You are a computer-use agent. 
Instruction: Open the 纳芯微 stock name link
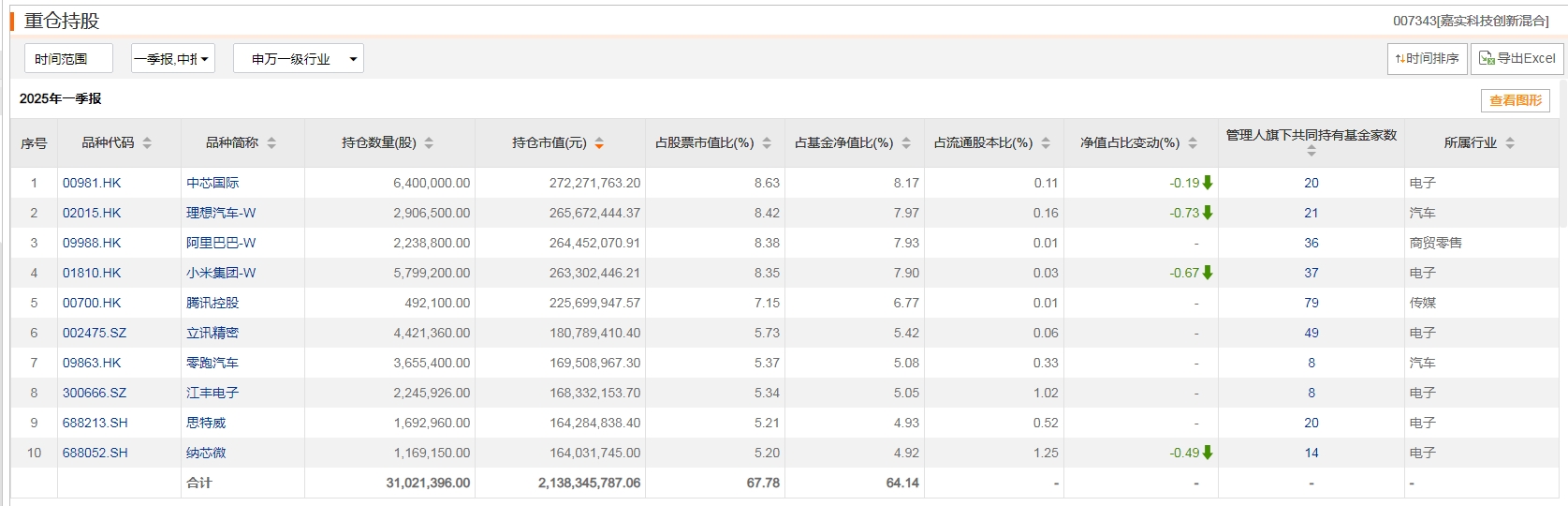(x=206, y=453)
